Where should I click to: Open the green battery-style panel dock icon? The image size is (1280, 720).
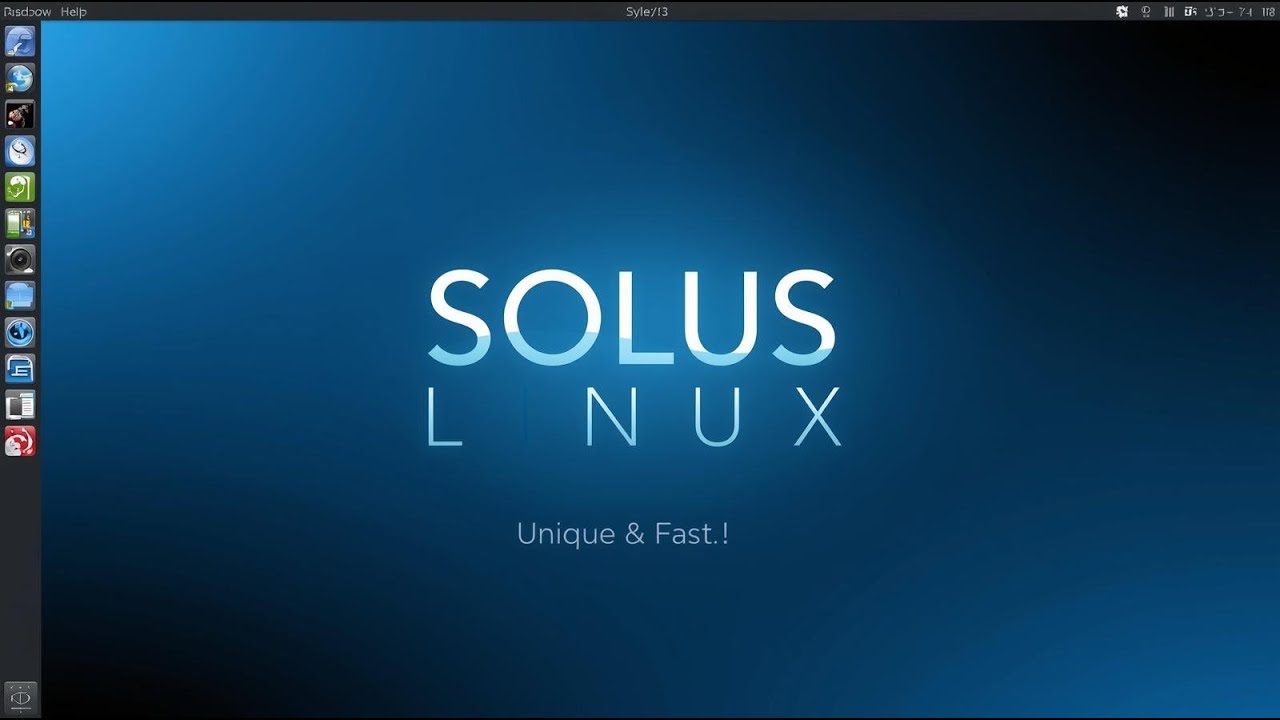point(20,223)
